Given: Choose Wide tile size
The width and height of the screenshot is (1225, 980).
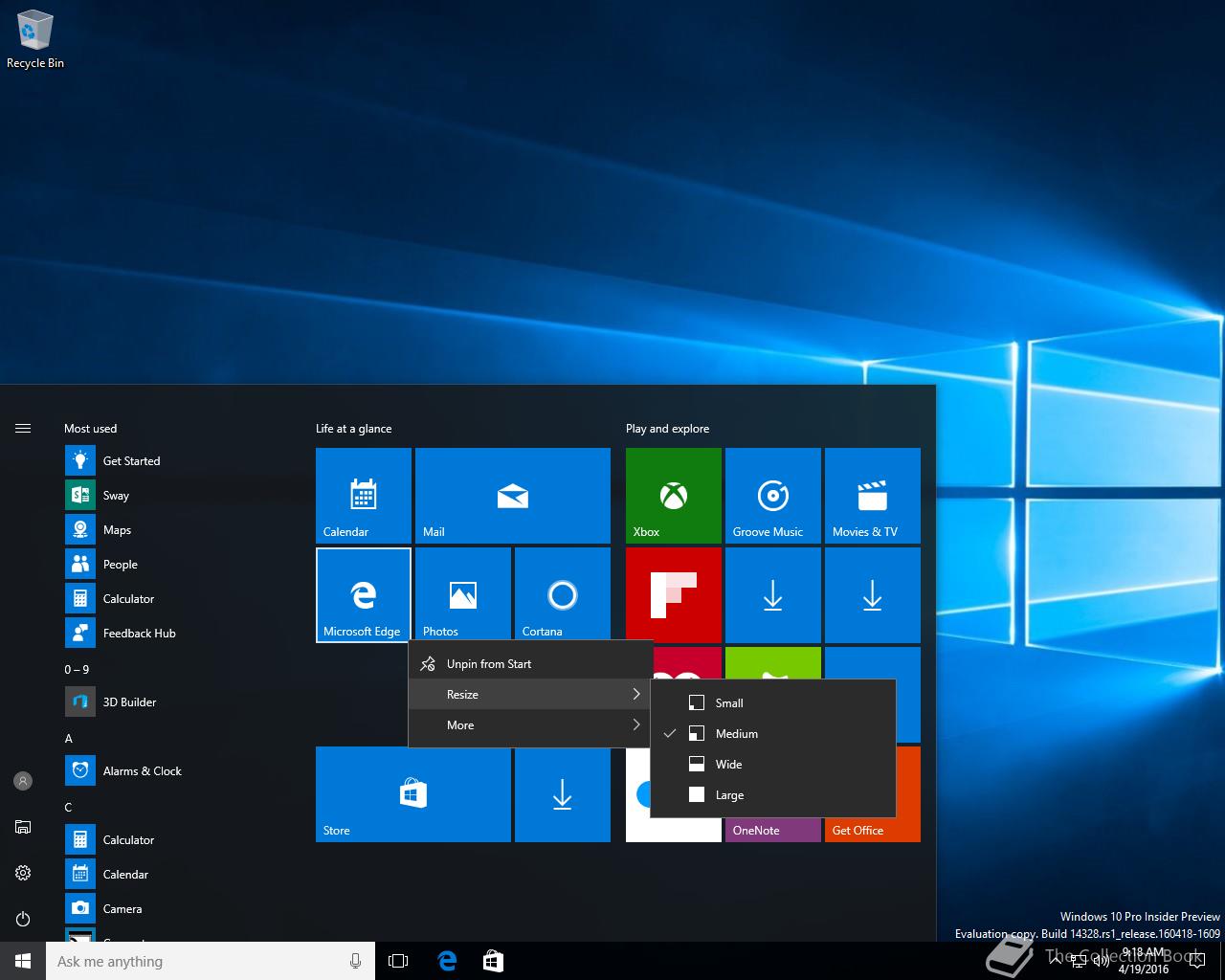Looking at the screenshot, I should pyautogui.click(x=773, y=764).
